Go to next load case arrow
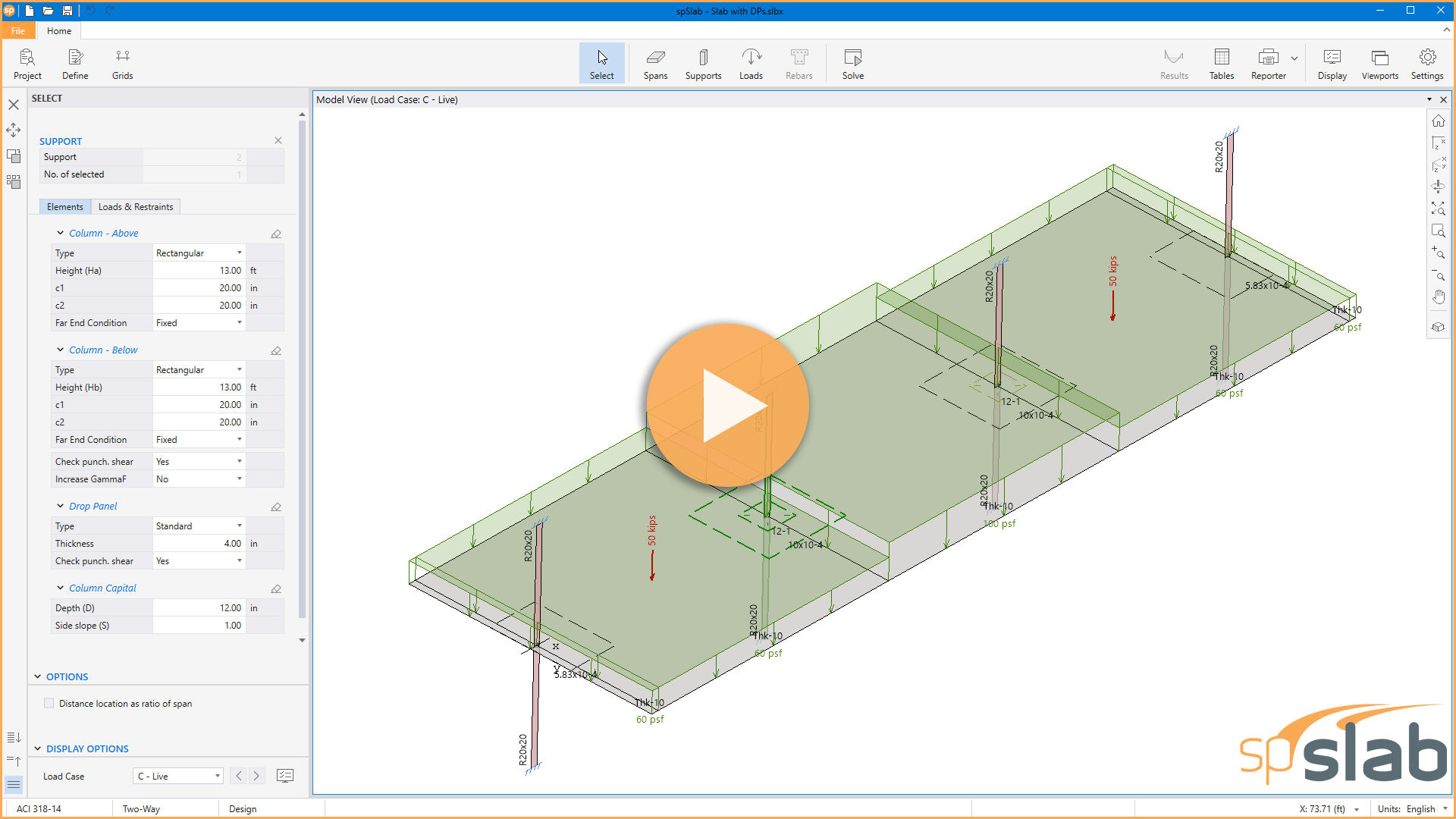1456x819 pixels. coord(257,776)
